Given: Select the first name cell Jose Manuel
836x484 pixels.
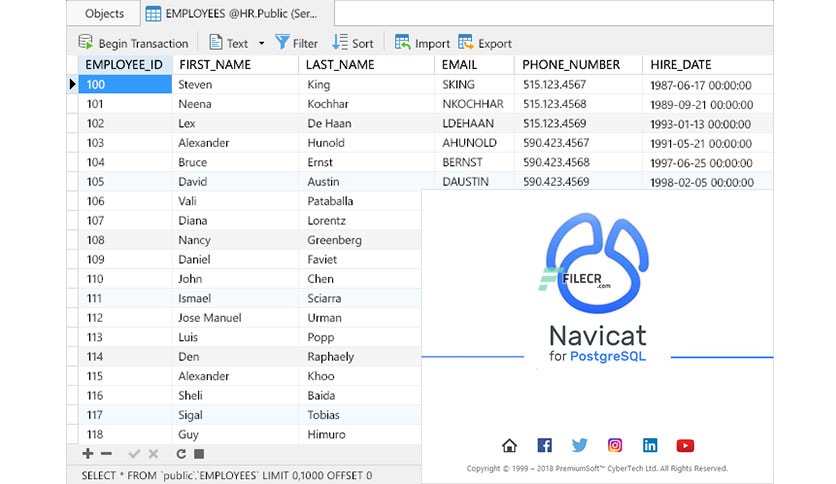Looking at the screenshot, I should coord(235,318).
